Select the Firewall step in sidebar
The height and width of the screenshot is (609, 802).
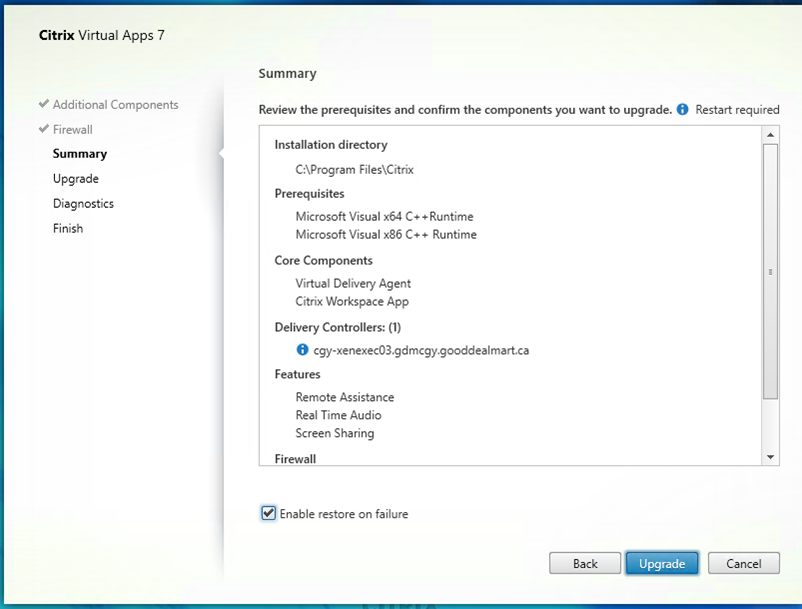pyautogui.click(x=73, y=129)
